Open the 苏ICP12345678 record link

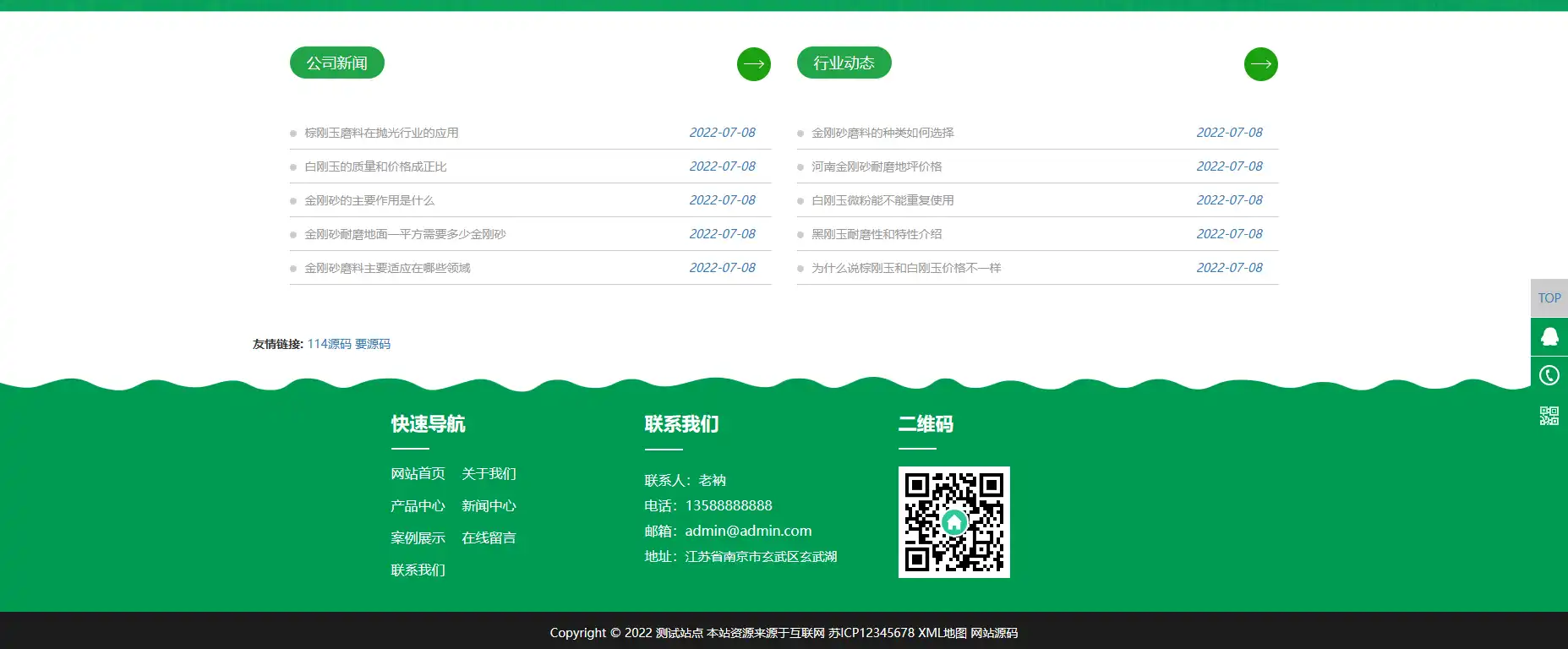tap(871, 633)
